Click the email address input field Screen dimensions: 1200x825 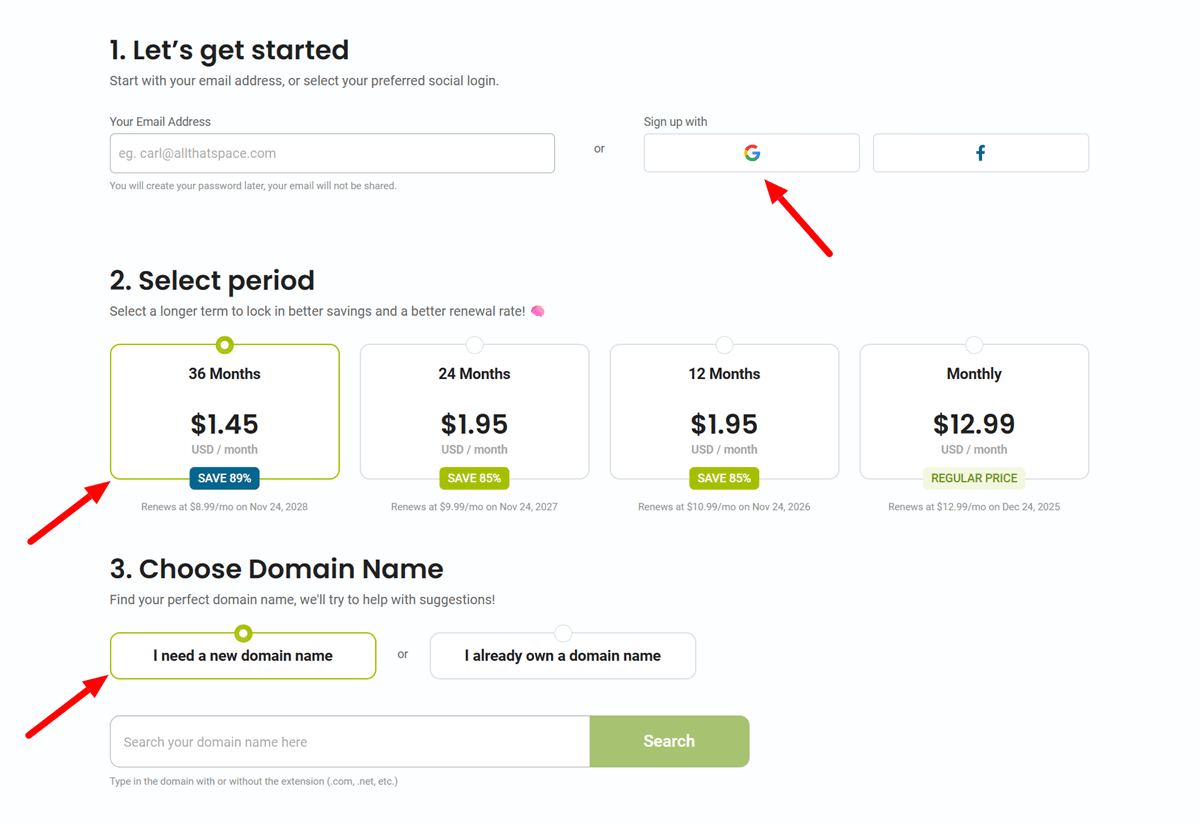(332, 152)
